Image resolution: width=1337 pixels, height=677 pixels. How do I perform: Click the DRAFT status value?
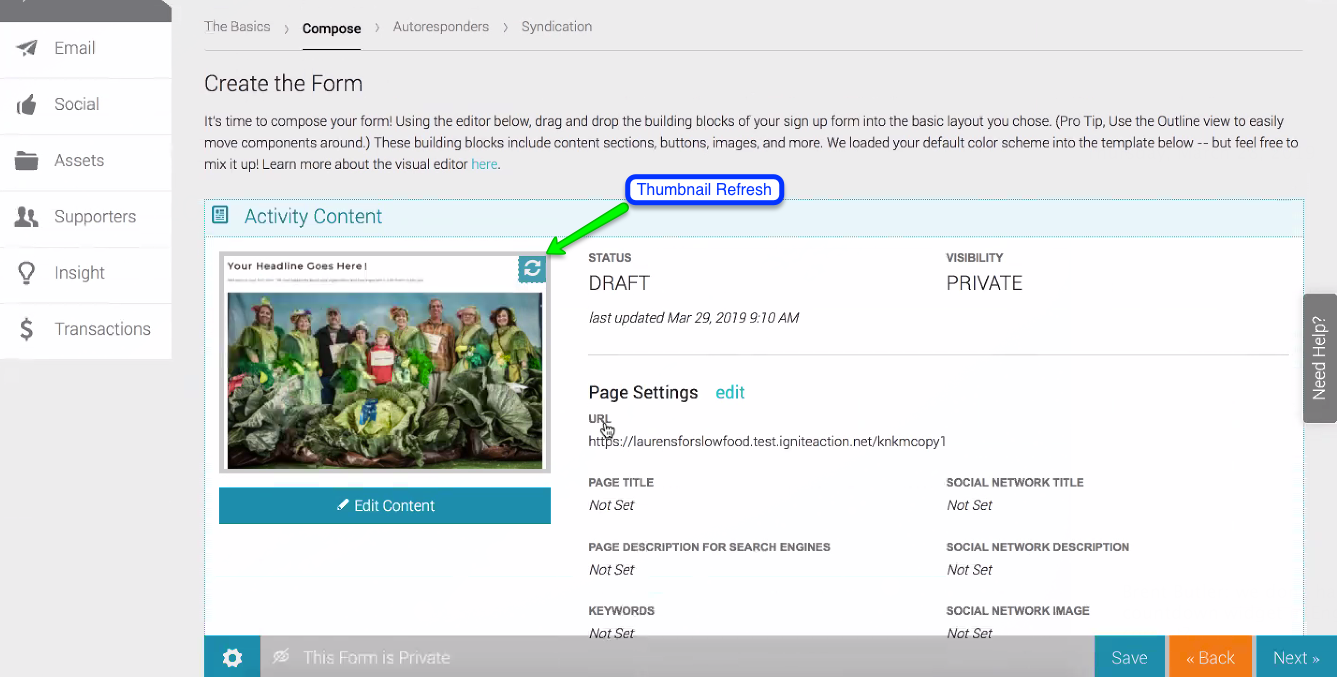(619, 283)
